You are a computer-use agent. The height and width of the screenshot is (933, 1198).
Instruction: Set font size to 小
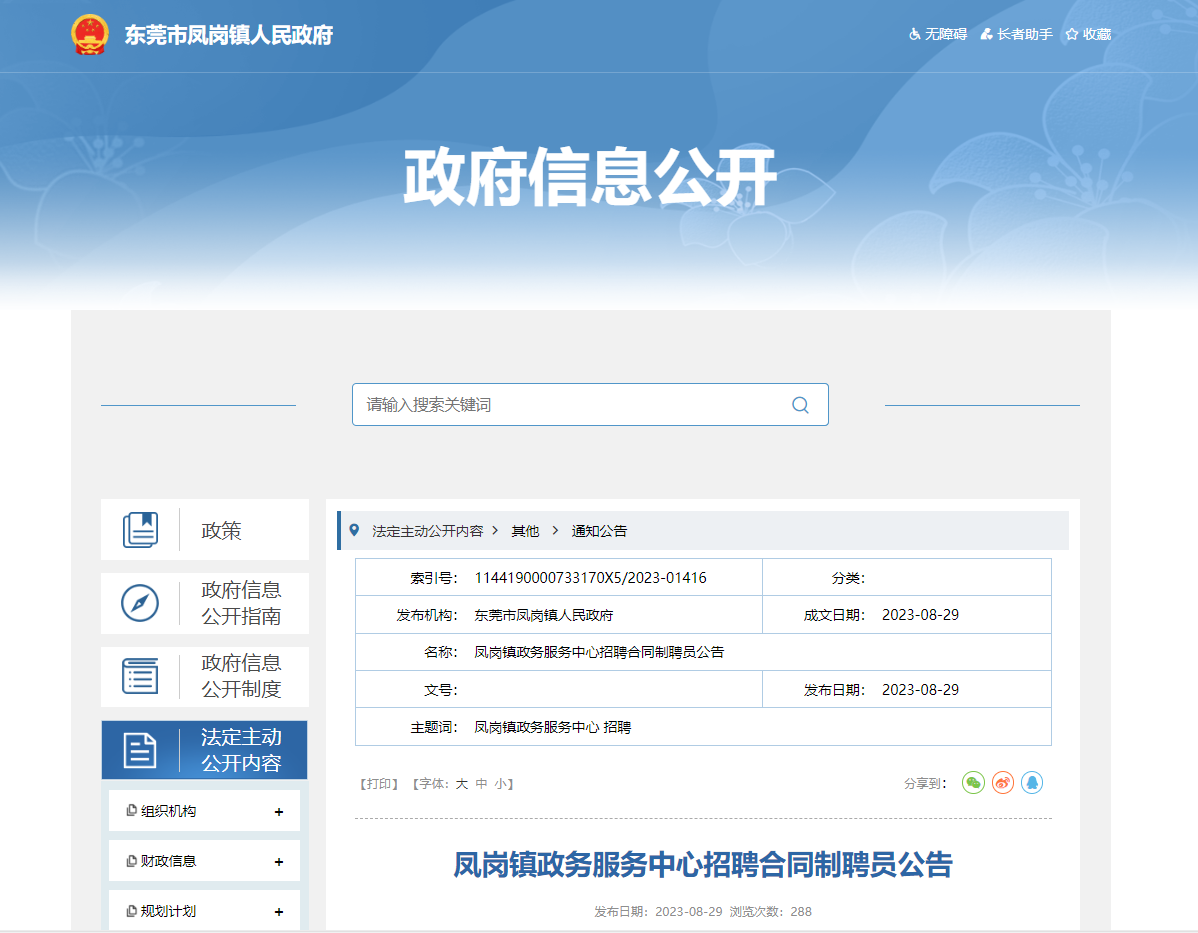[x=500, y=784]
